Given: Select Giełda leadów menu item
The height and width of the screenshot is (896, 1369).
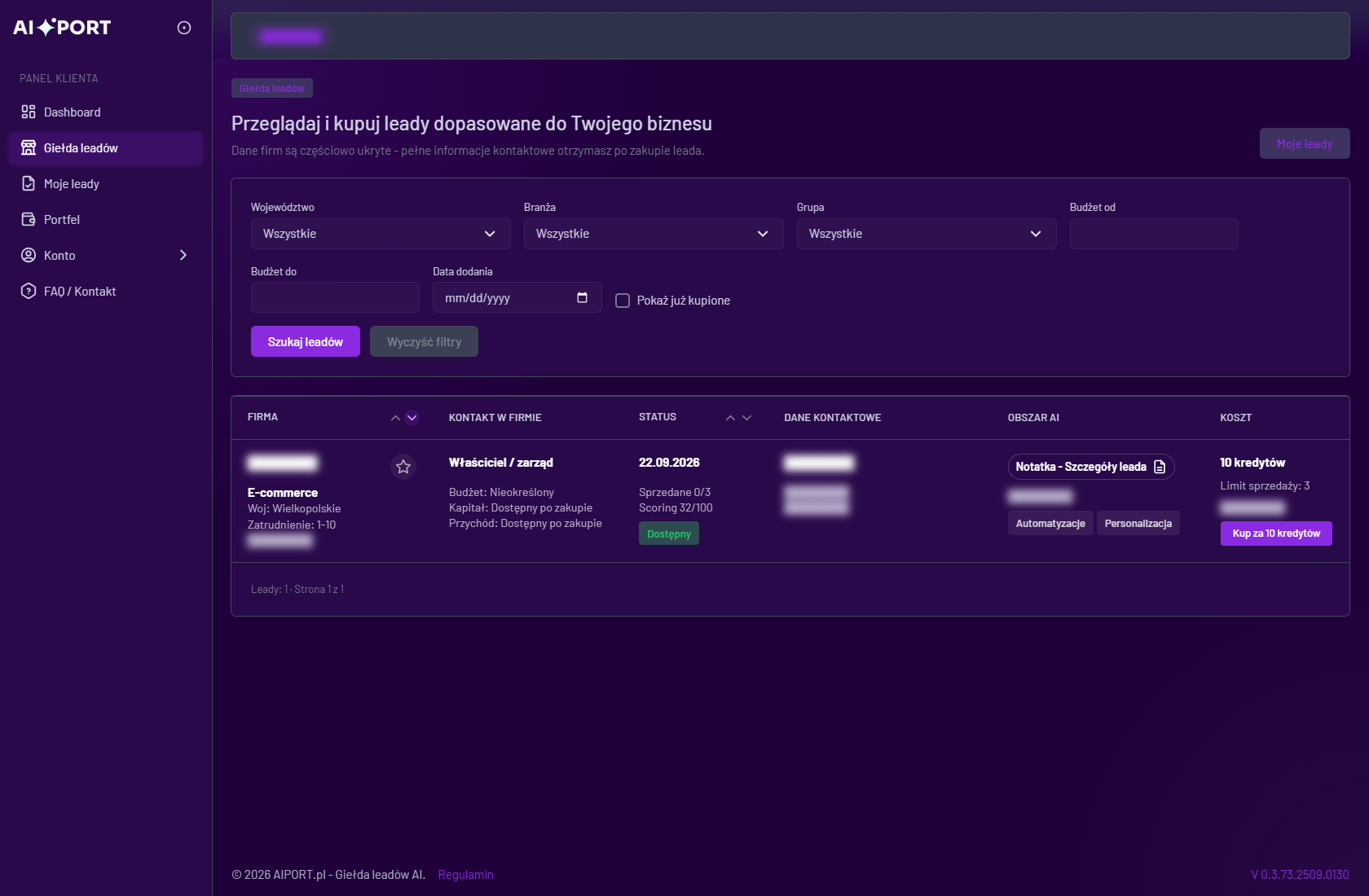Looking at the screenshot, I should 106,147.
